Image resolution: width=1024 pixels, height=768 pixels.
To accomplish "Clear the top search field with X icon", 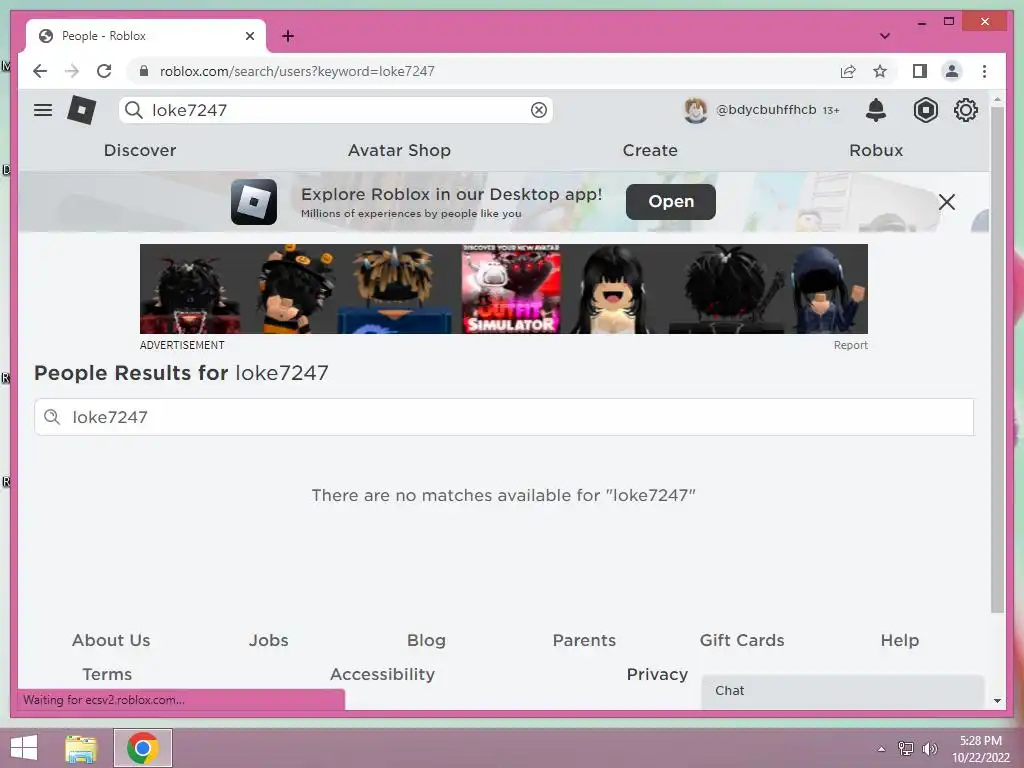I will [539, 110].
